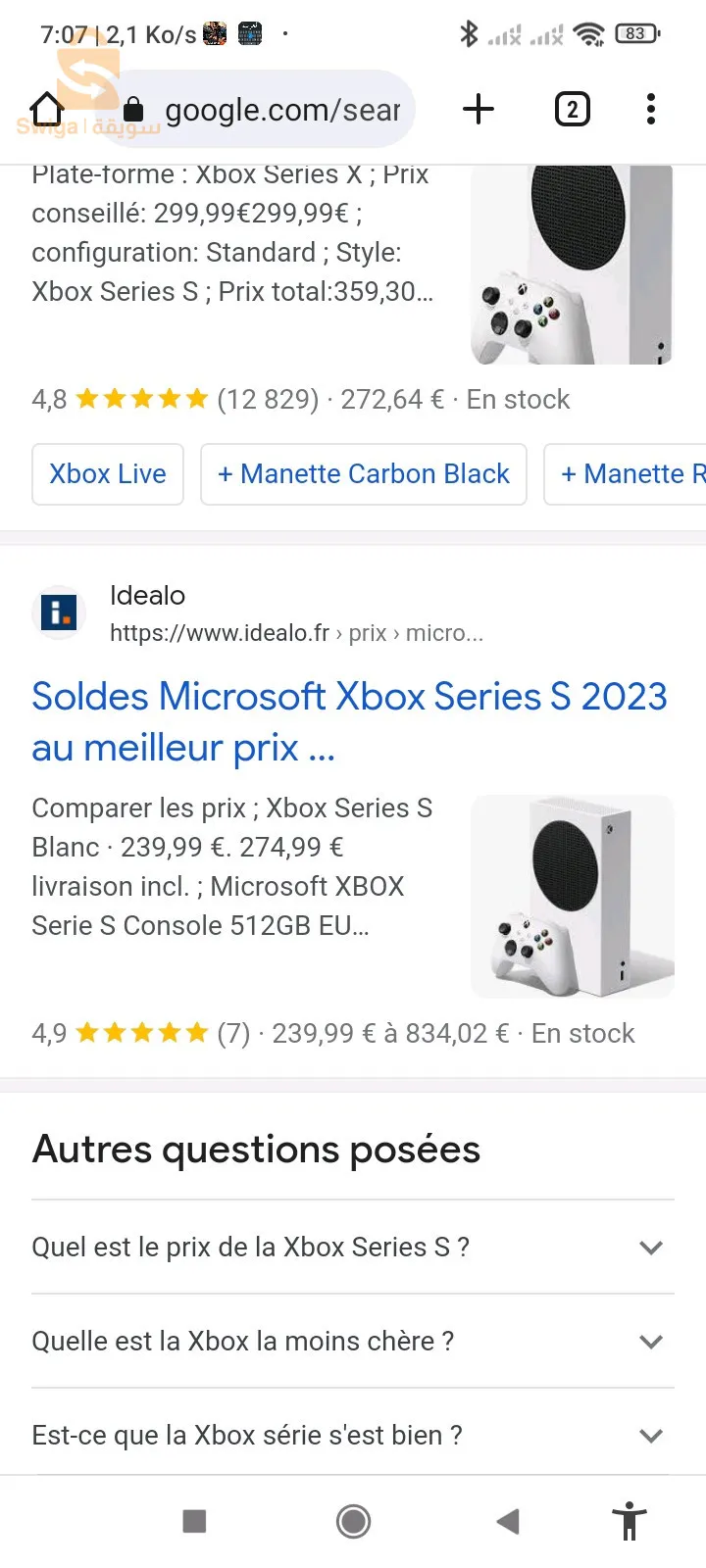Tap the browser home icon
The image size is (706, 1568).
pyautogui.click(x=46, y=109)
